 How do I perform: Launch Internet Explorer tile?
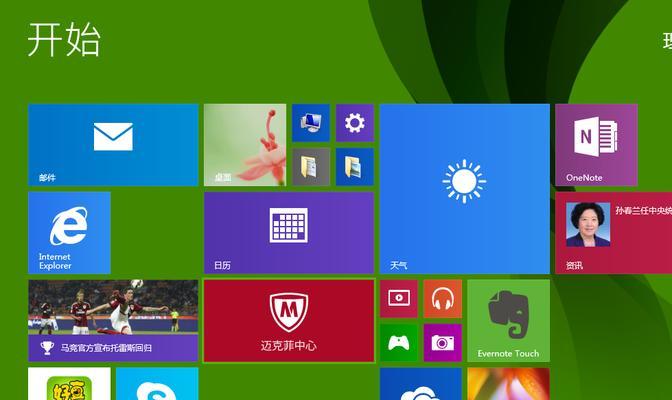point(69,233)
